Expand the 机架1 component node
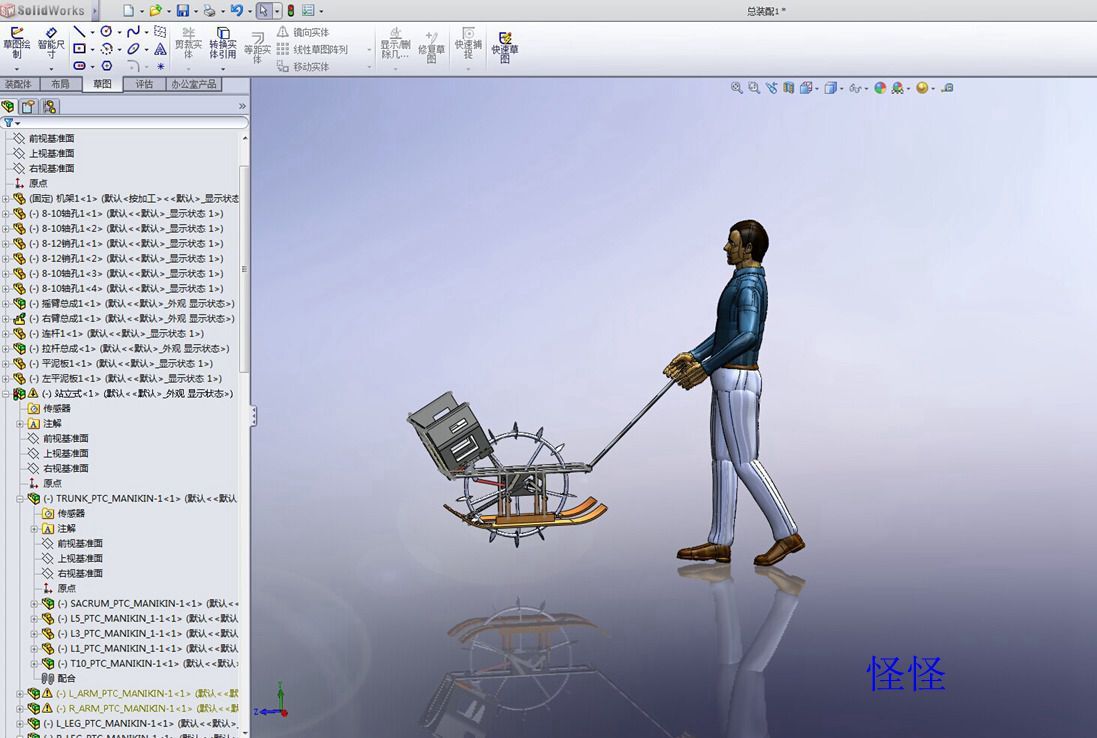 [x=6, y=198]
